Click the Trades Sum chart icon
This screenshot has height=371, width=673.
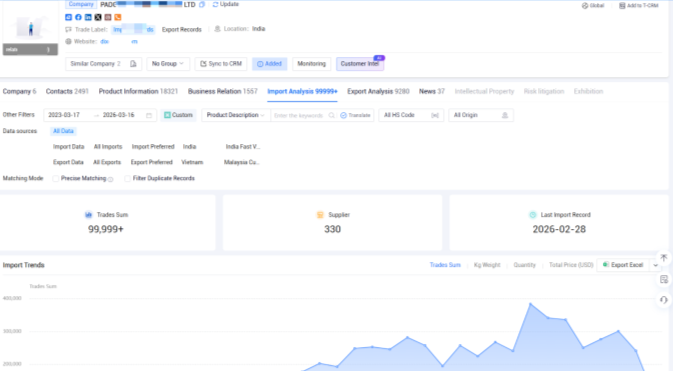click(x=88, y=215)
